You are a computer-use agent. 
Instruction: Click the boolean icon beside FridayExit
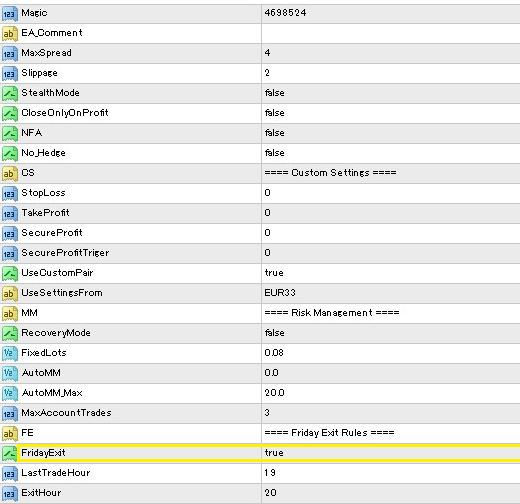pyautogui.click(x=9, y=454)
